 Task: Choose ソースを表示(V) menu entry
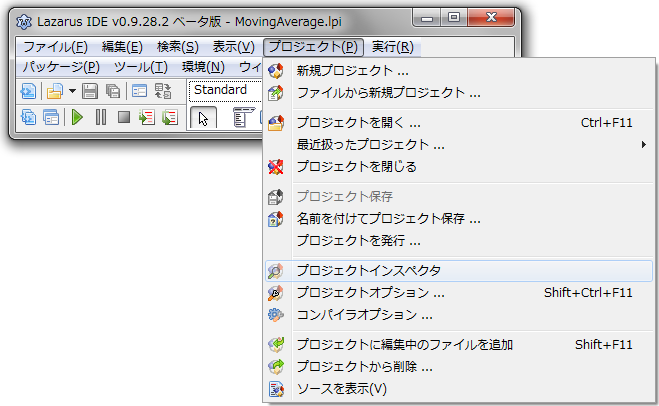[x=459, y=389]
